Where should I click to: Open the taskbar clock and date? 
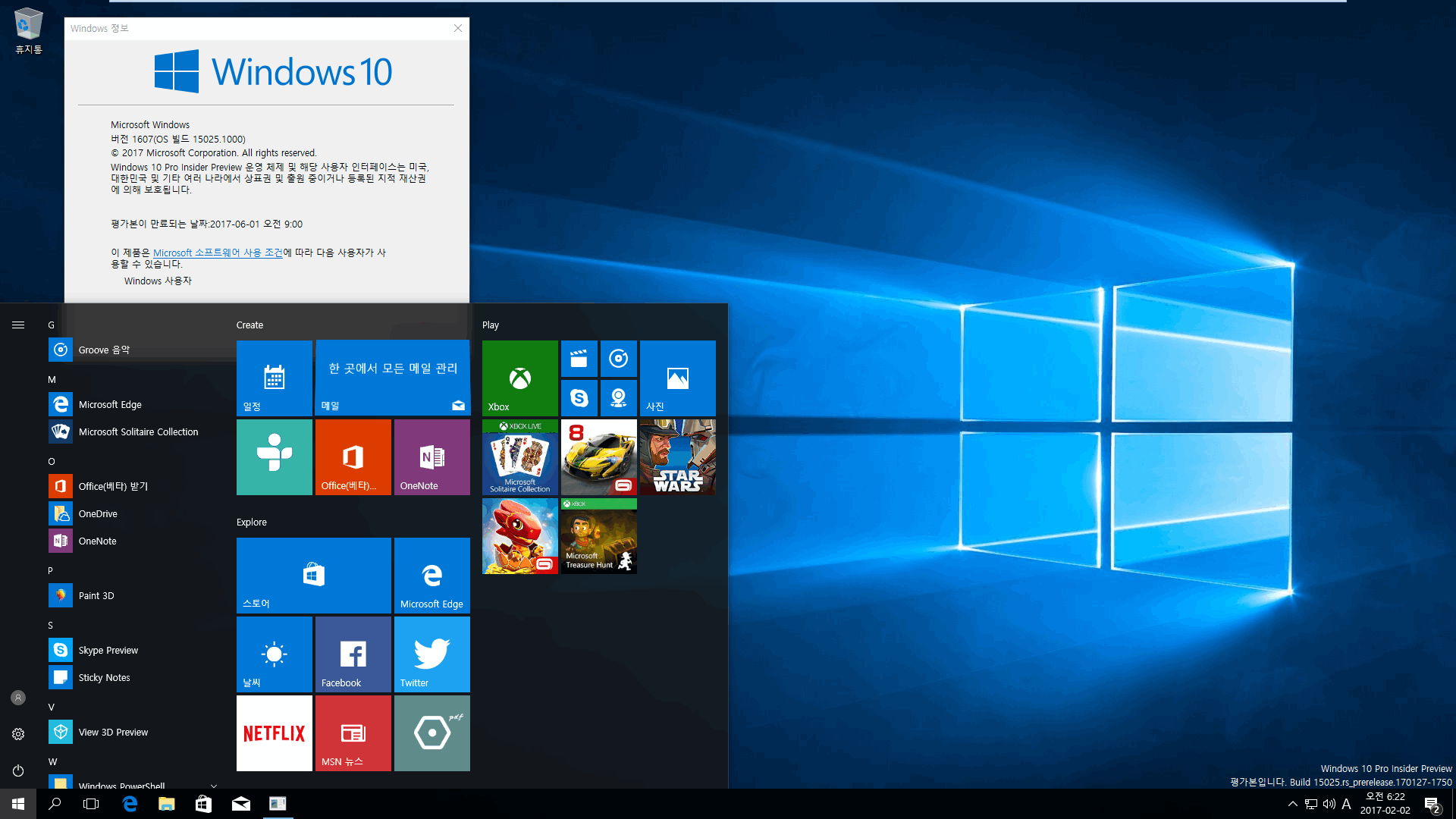tap(1385, 804)
